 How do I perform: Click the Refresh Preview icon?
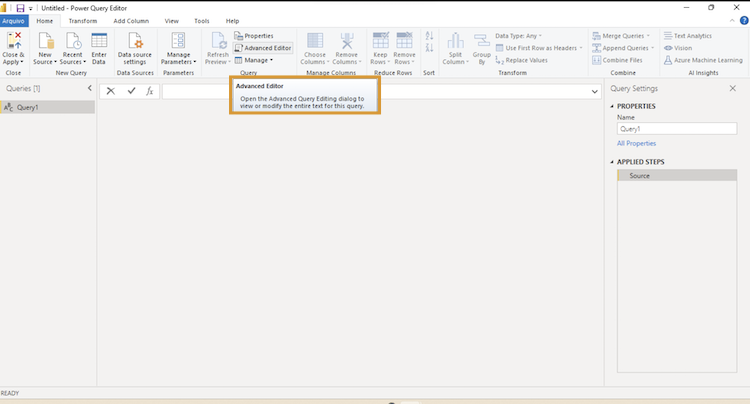point(219,41)
